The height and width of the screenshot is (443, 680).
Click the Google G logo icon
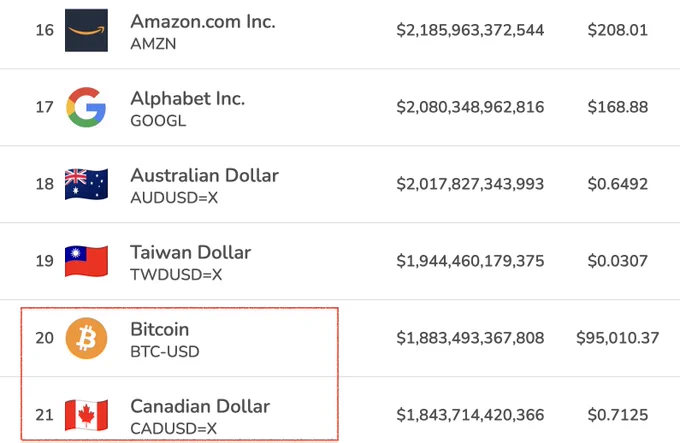coord(86,107)
